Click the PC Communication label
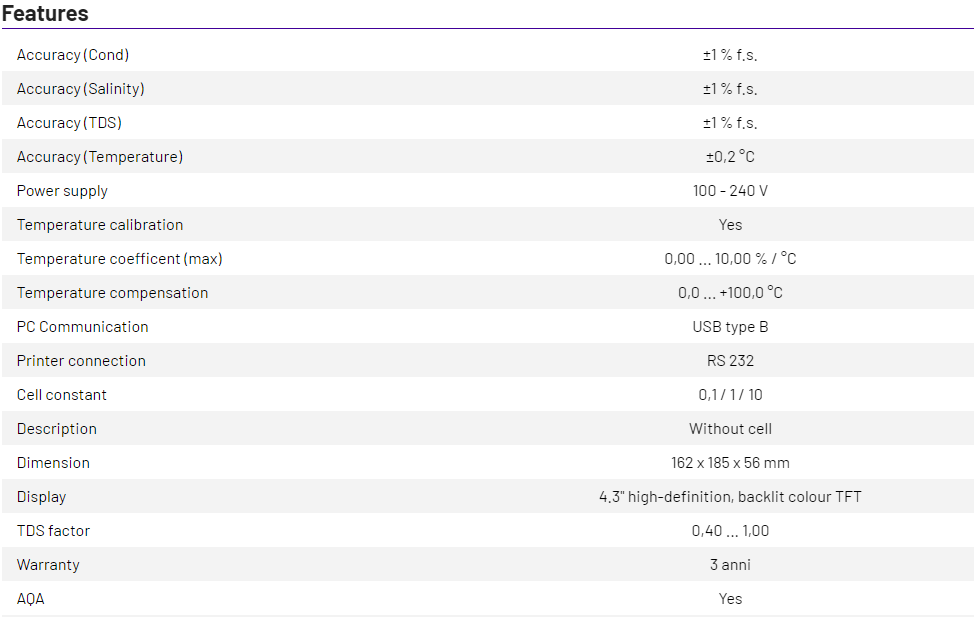This screenshot has width=976, height=617. tap(82, 327)
